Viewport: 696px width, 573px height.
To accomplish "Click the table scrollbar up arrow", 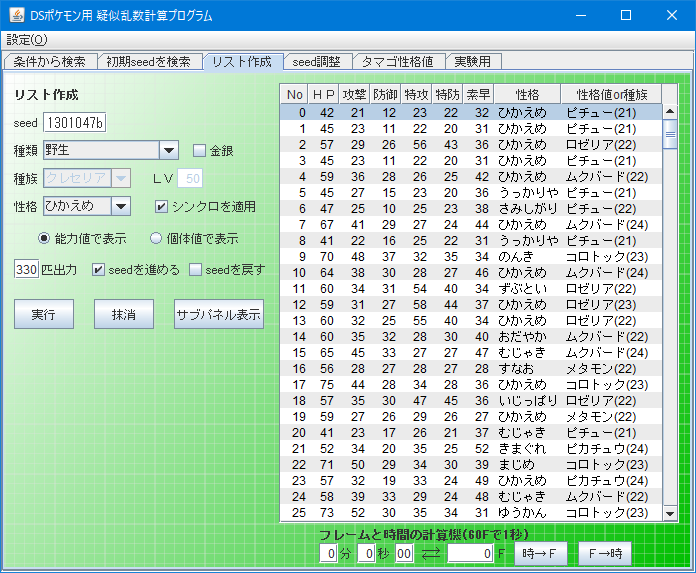I will click(x=670, y=112).
